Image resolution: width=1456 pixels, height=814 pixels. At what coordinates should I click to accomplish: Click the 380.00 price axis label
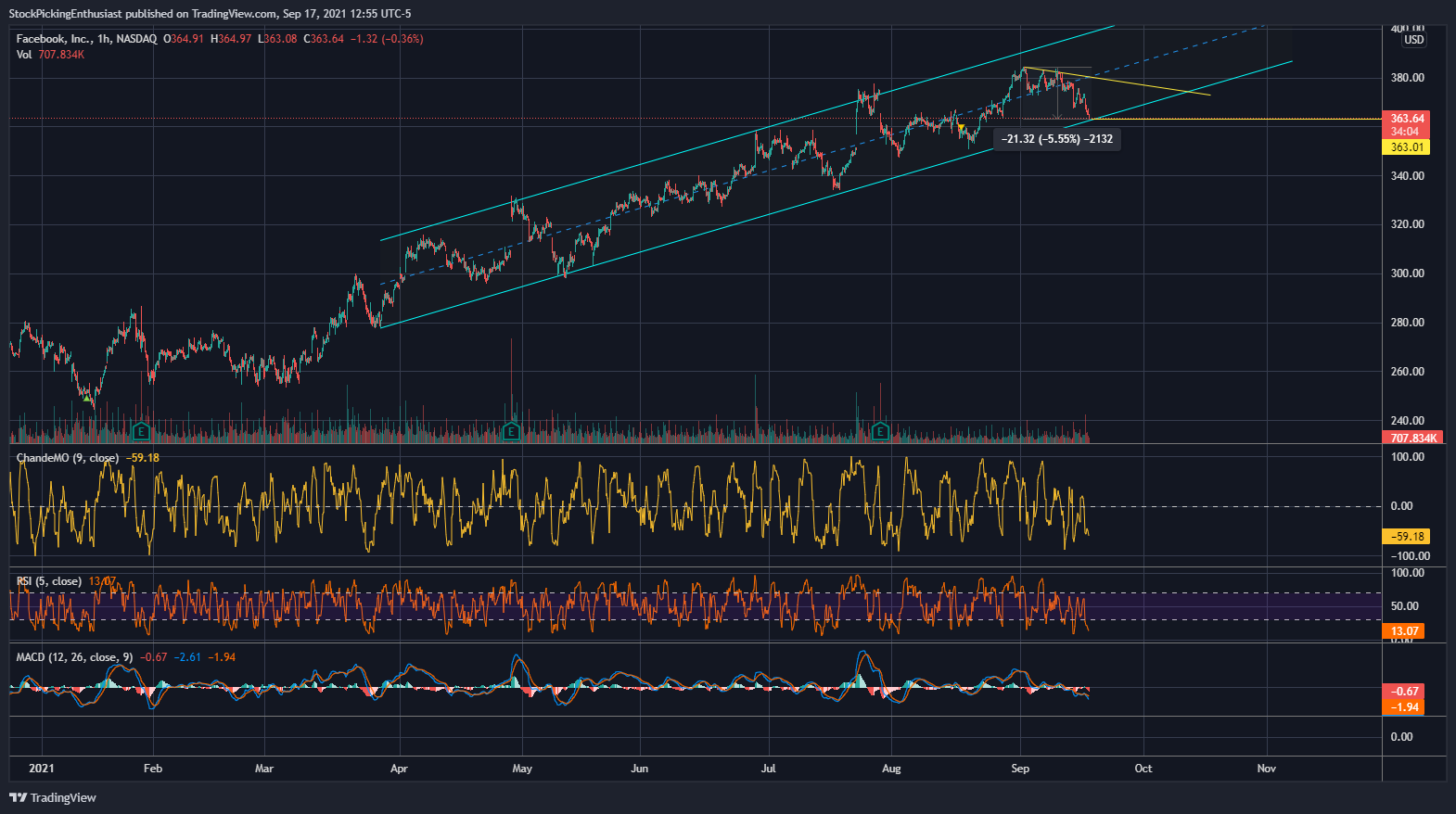point(1407,78)
